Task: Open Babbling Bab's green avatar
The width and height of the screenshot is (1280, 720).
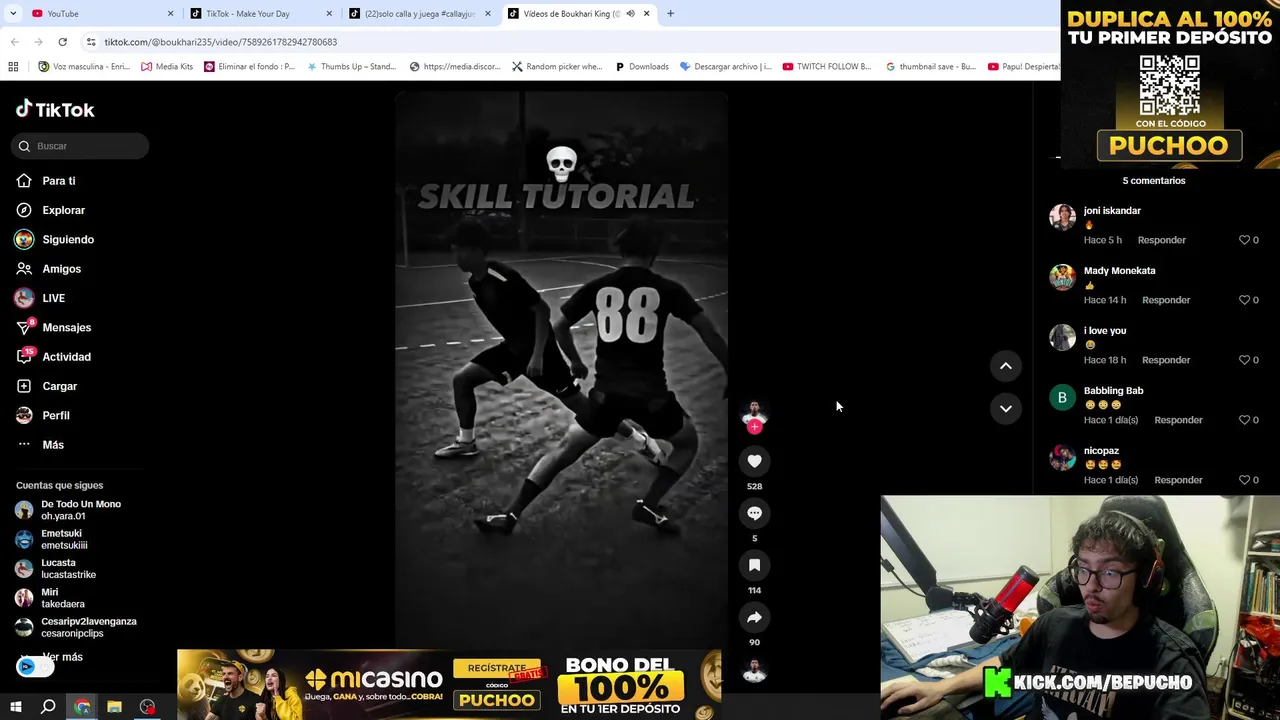Action: (1062, 397)
